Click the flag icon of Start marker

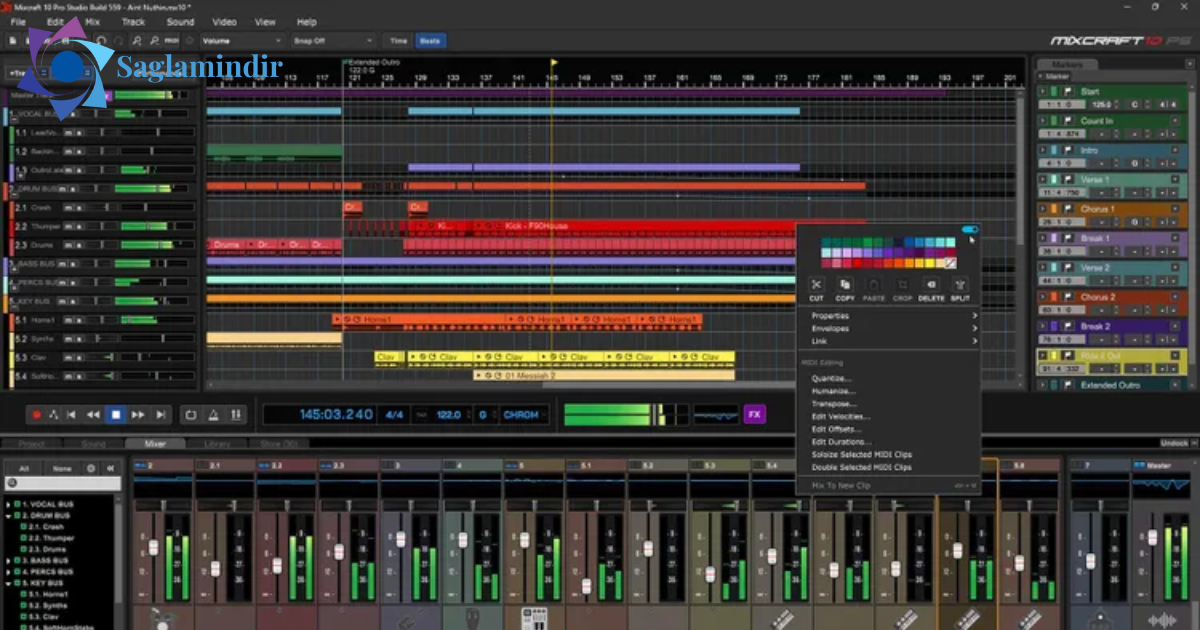pyautogui.click(x=1068, y=91)
